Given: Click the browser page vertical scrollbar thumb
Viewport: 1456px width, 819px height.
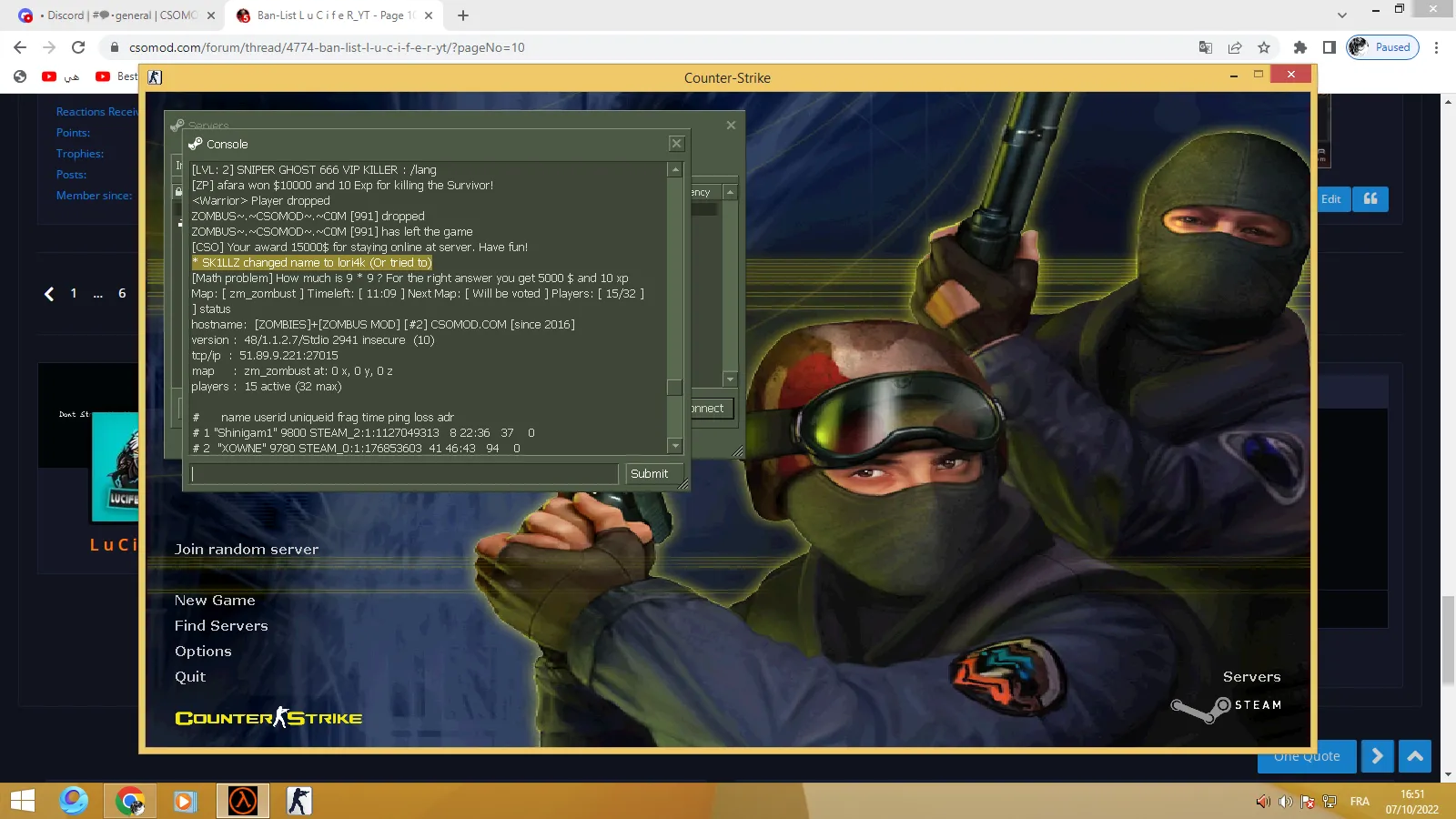Looking at the screenshot, I should [x=1448, y=640].
